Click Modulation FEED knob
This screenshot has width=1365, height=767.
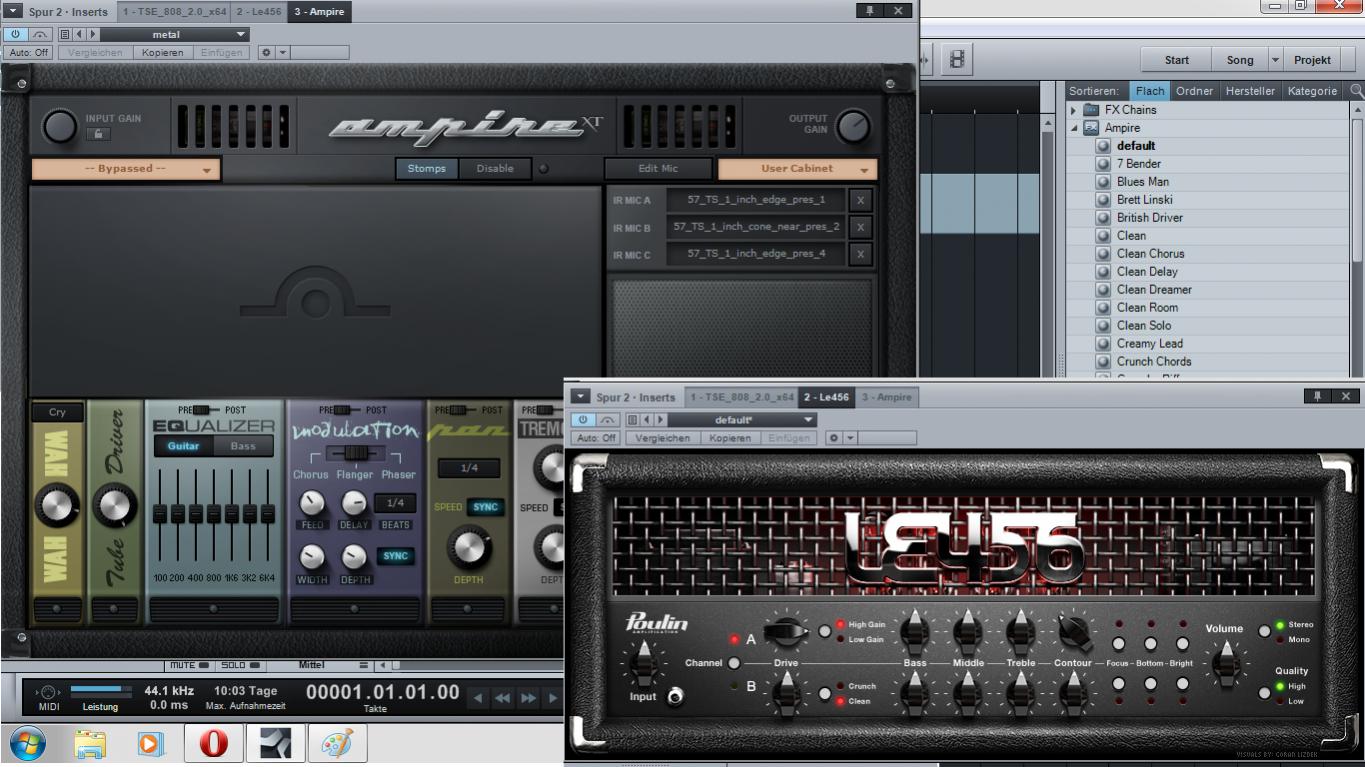tap(312, 503)
